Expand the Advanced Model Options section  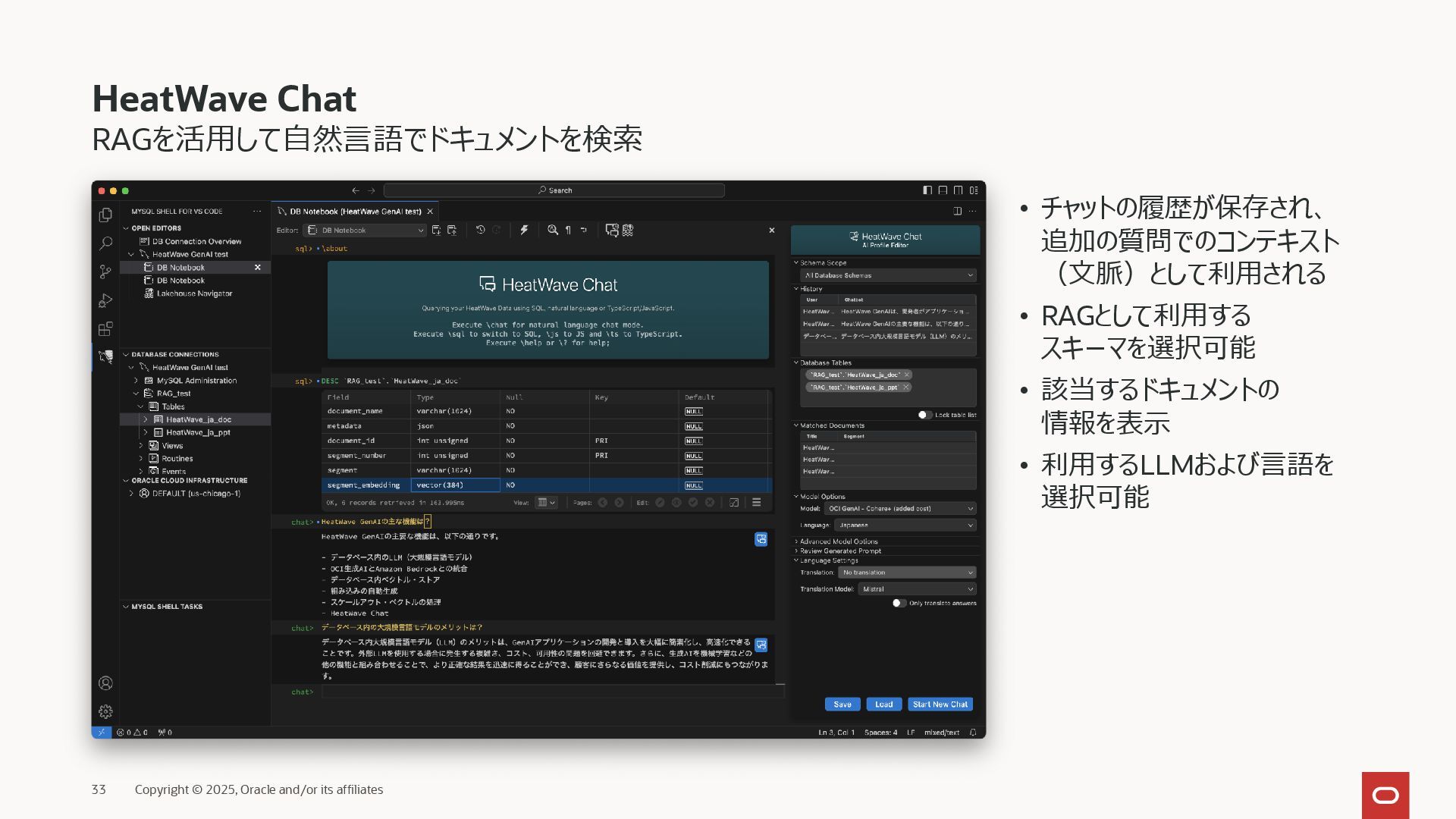click(x=838, y=541)
